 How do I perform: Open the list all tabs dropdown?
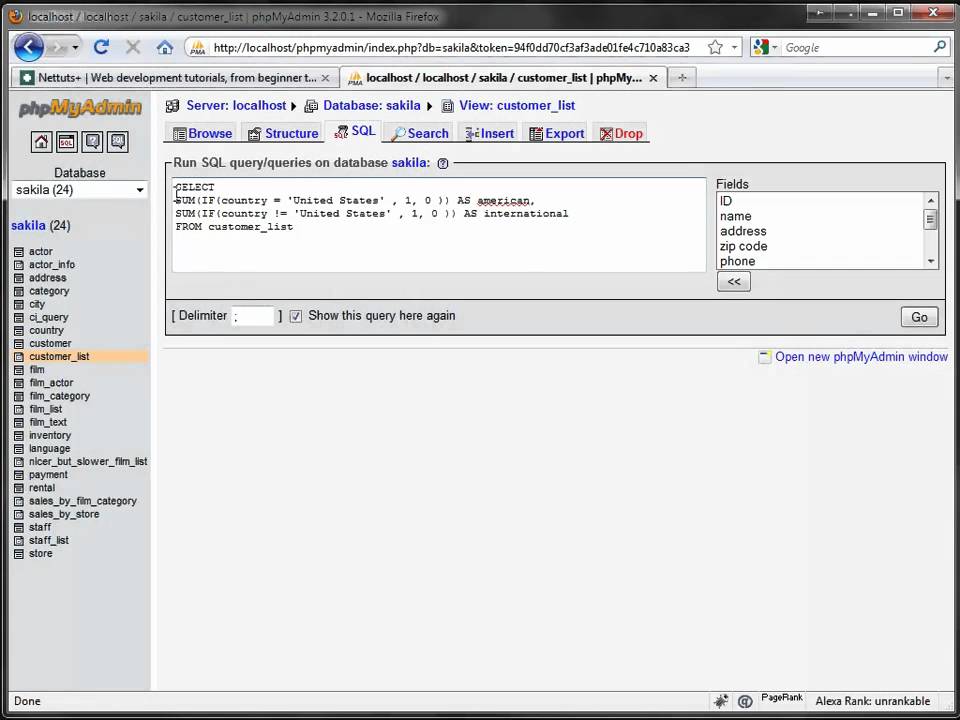coord(947,78)
